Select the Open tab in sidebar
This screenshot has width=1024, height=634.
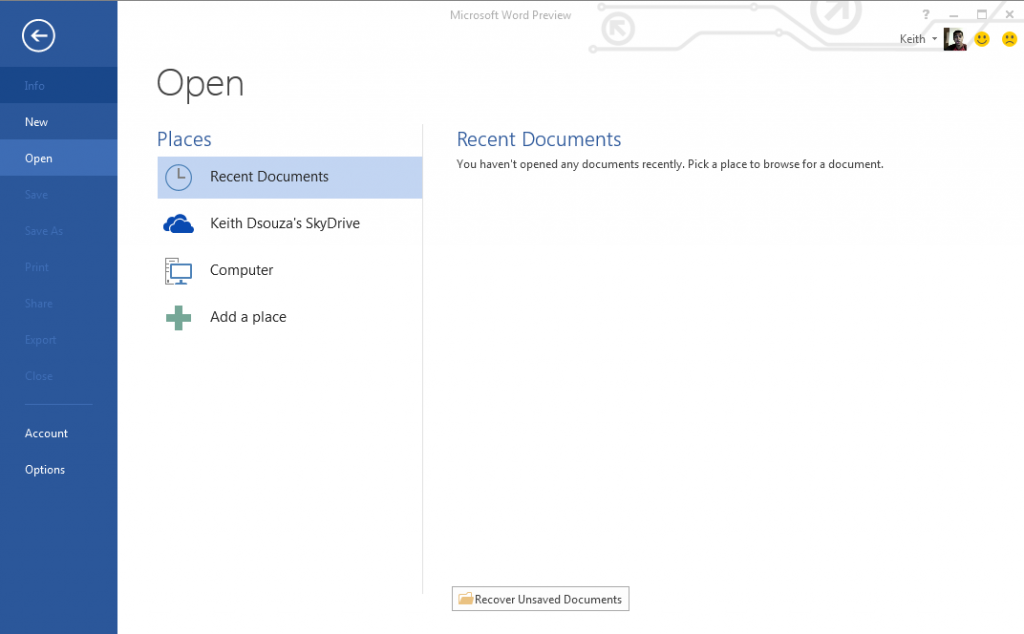pos(59,157)
